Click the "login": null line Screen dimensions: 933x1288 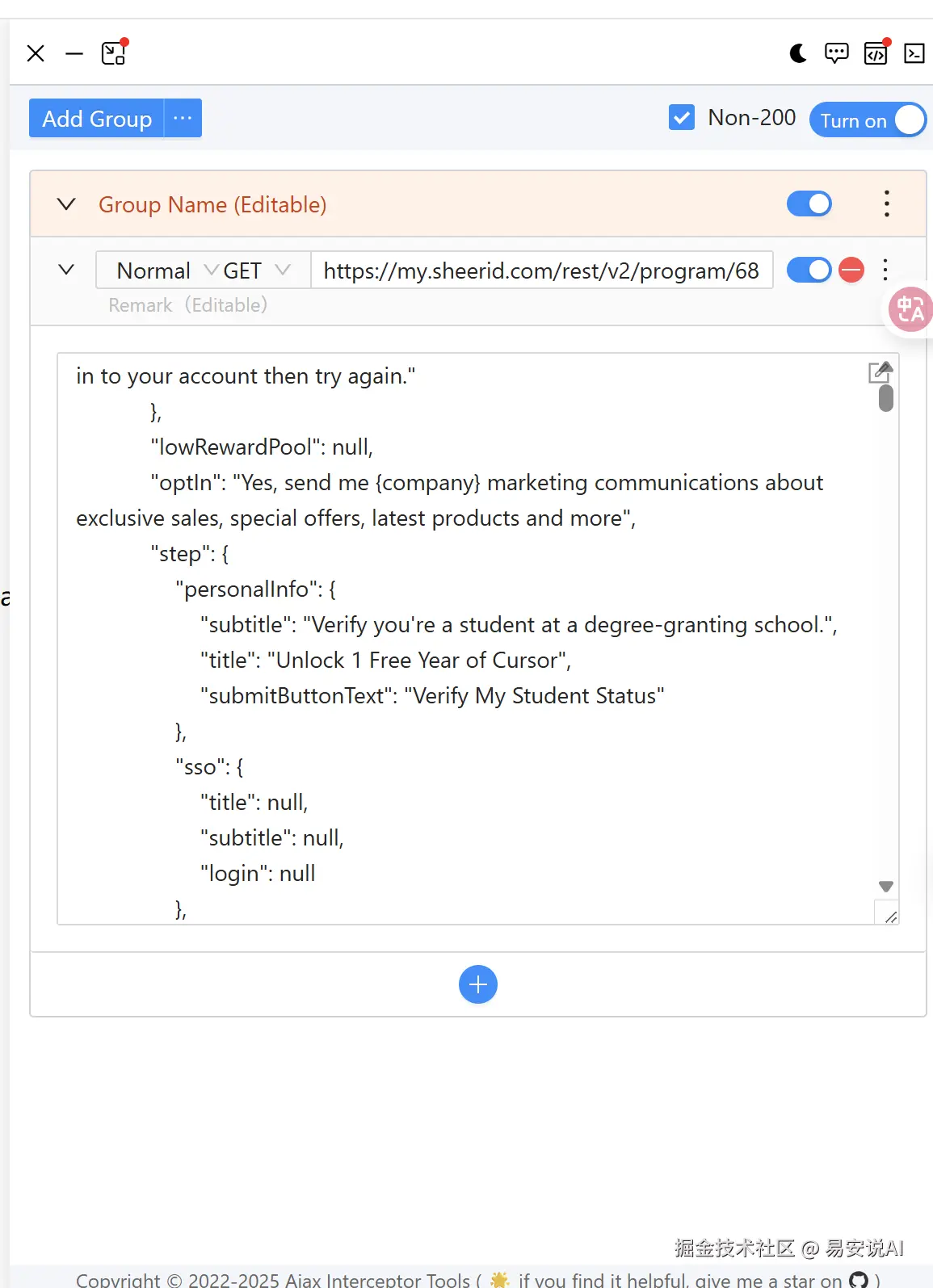point(258,874)
